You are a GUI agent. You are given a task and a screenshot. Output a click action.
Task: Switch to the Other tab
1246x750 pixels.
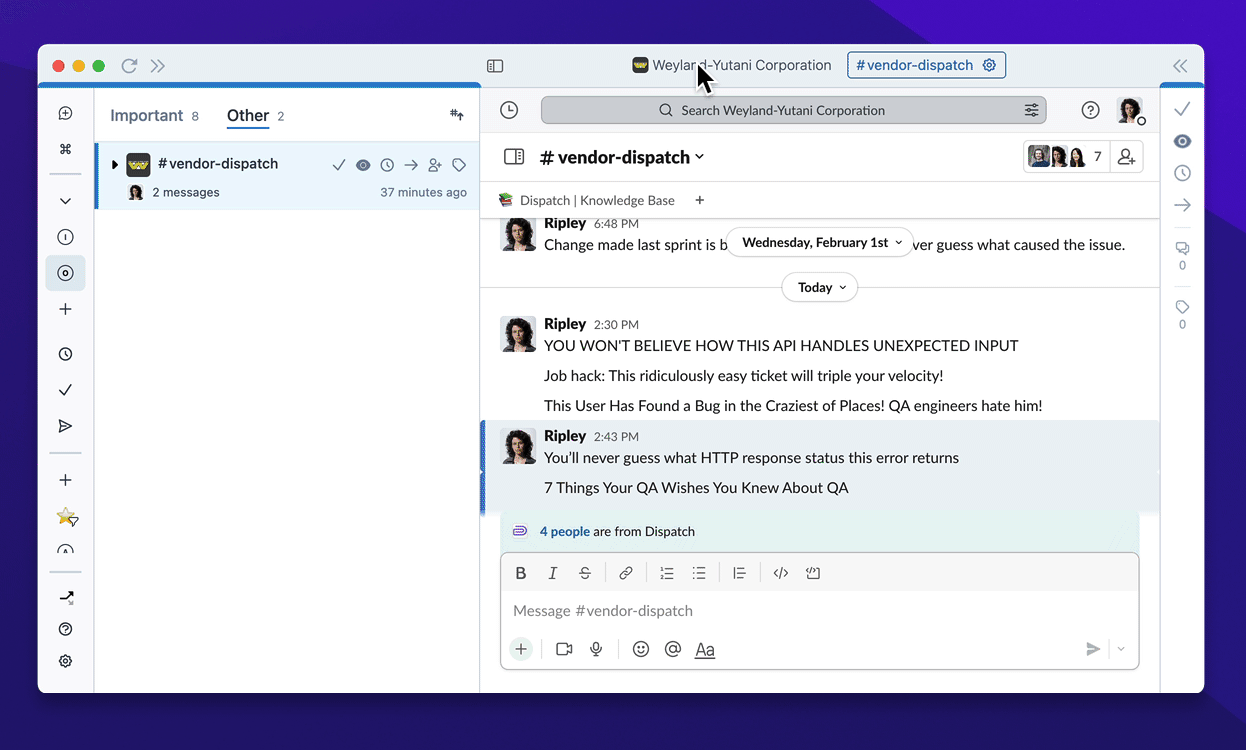click(x=256, y=115)
